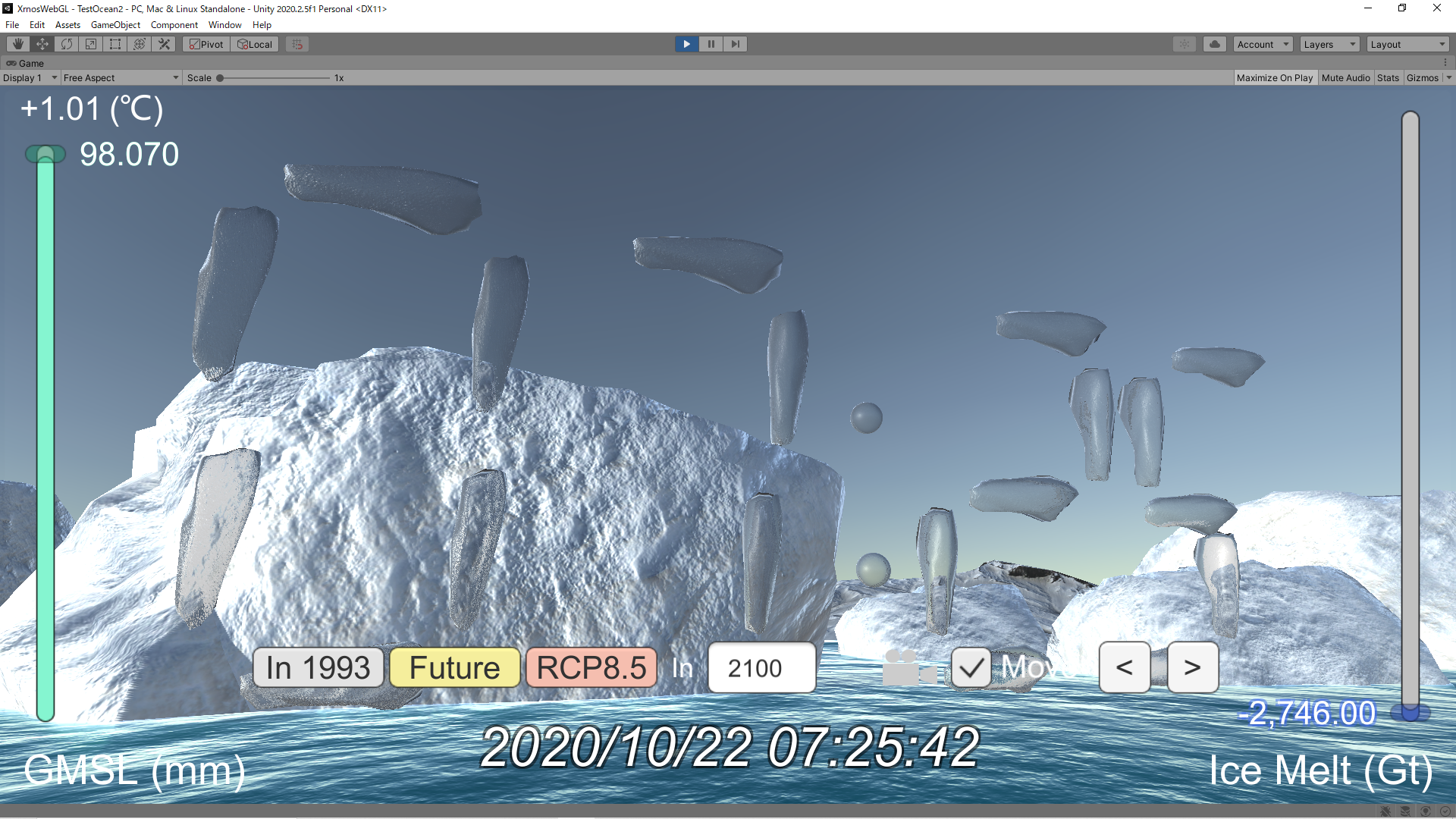Select the Rotate tool
Screen dimensions: 1456x819
pos(67,44)
